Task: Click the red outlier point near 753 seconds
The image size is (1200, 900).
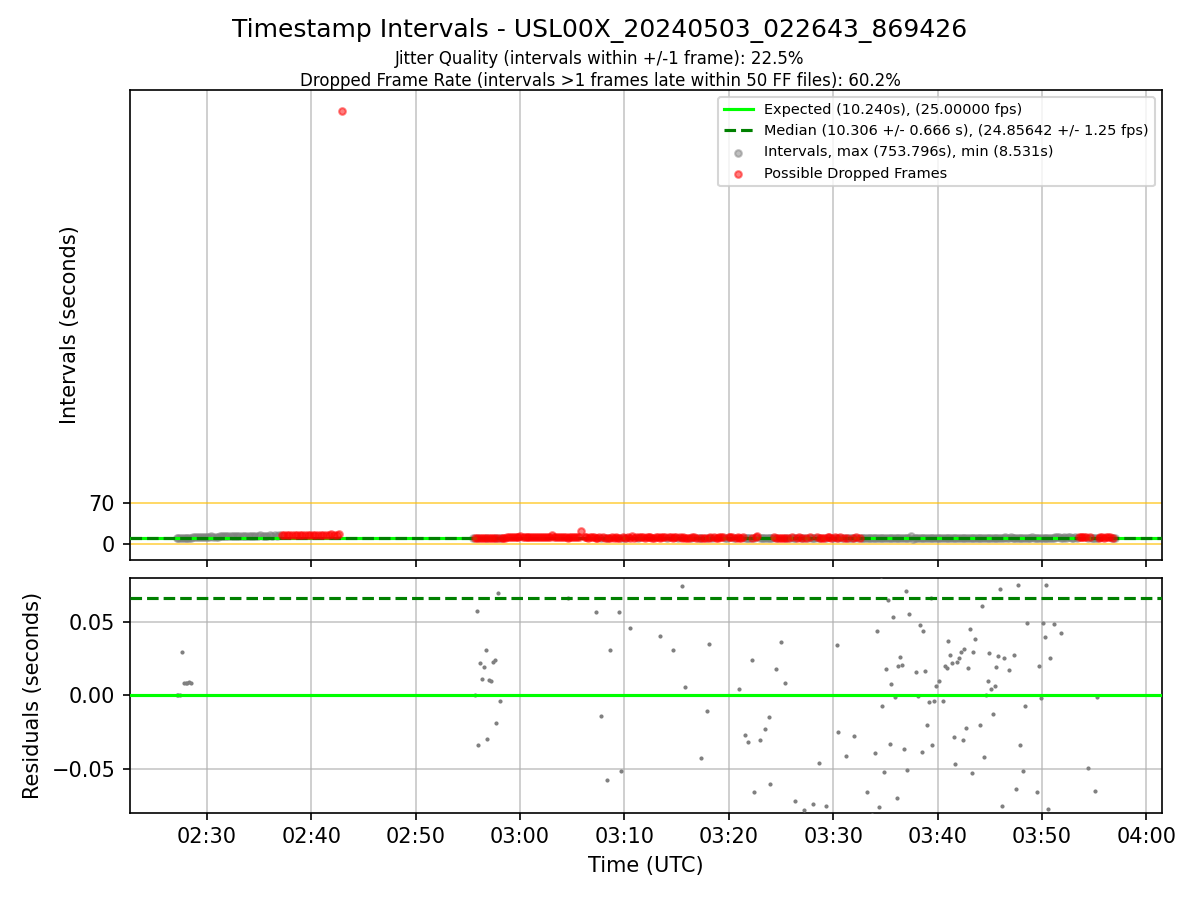Action: point(342,111)
